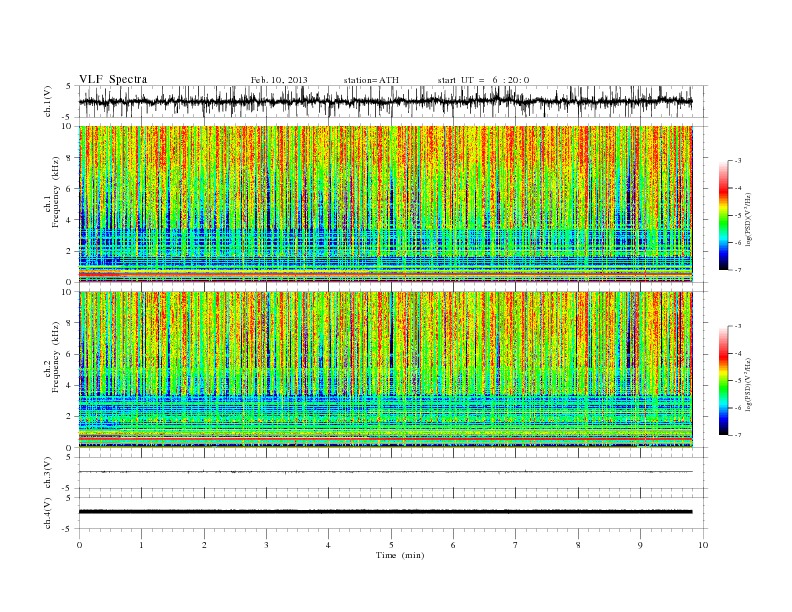Viewport: 792px width, 612px height.
Task: Click the "station=ATH" label
Action: [x=371, y=80]
